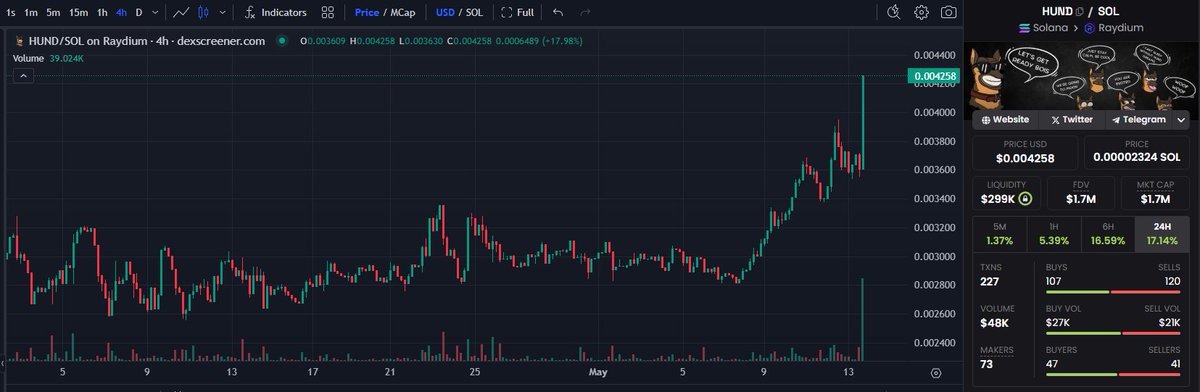Viewport: 1200px width, 392px height.
Task: Open the project Website link
Action: coord(1006,119)
